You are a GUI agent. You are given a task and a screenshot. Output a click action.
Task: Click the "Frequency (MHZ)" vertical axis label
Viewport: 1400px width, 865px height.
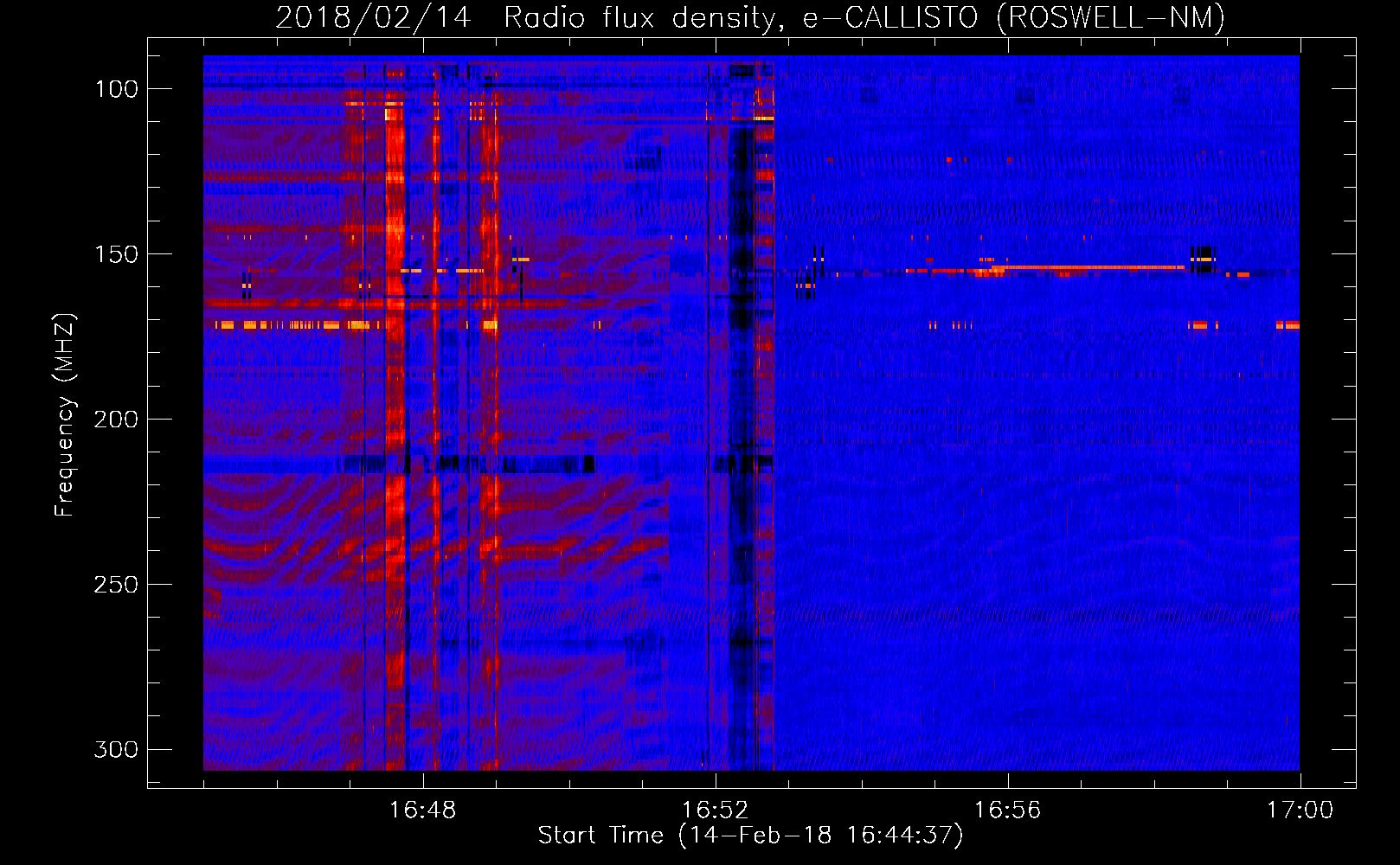65,415
